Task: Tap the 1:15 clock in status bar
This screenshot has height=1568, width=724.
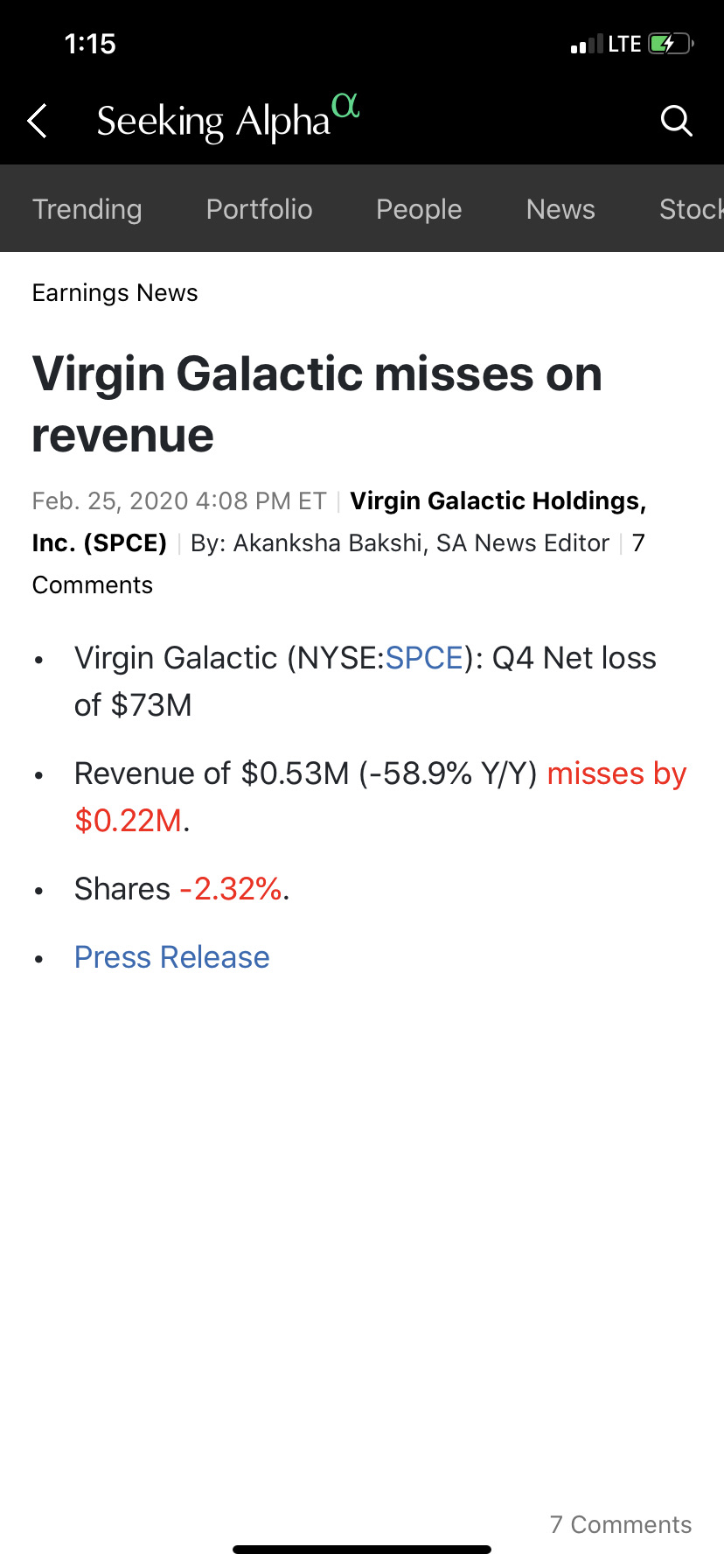Action: coord(90,44)
